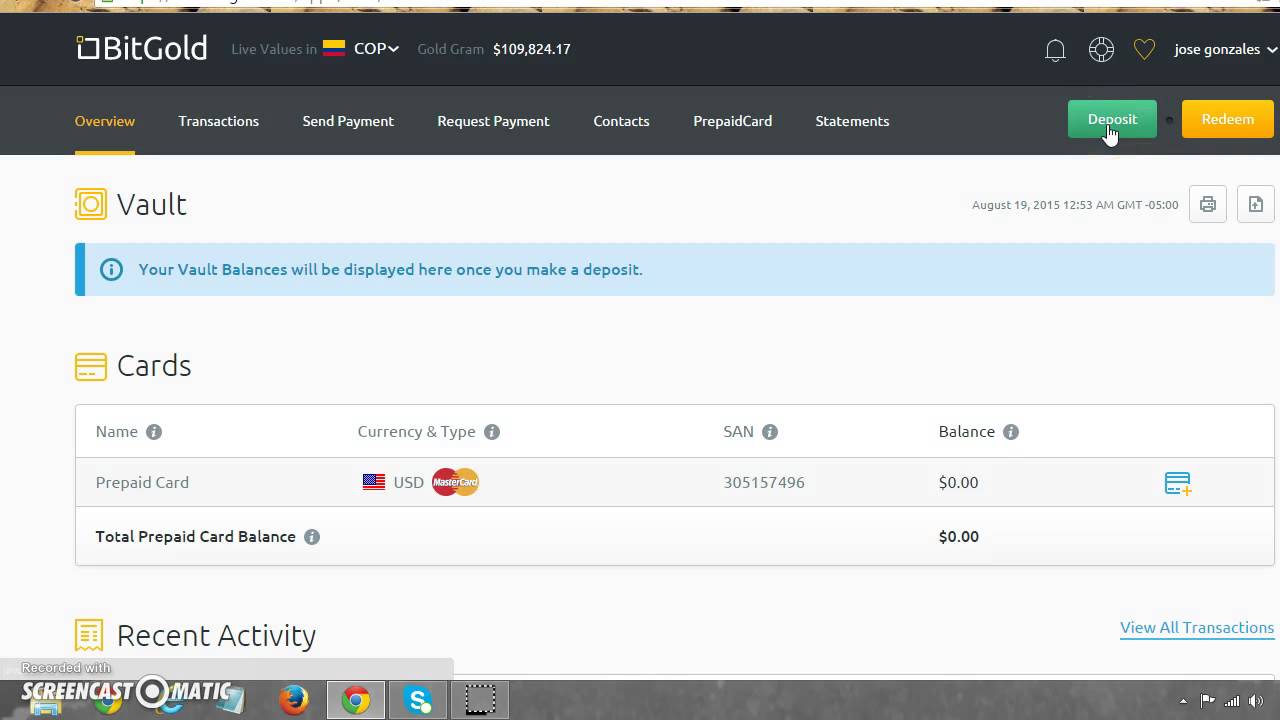Viewport: 1280px width, 720px height.
Task: Click the Action Center flag tray icon
Action: [1208, 701]
